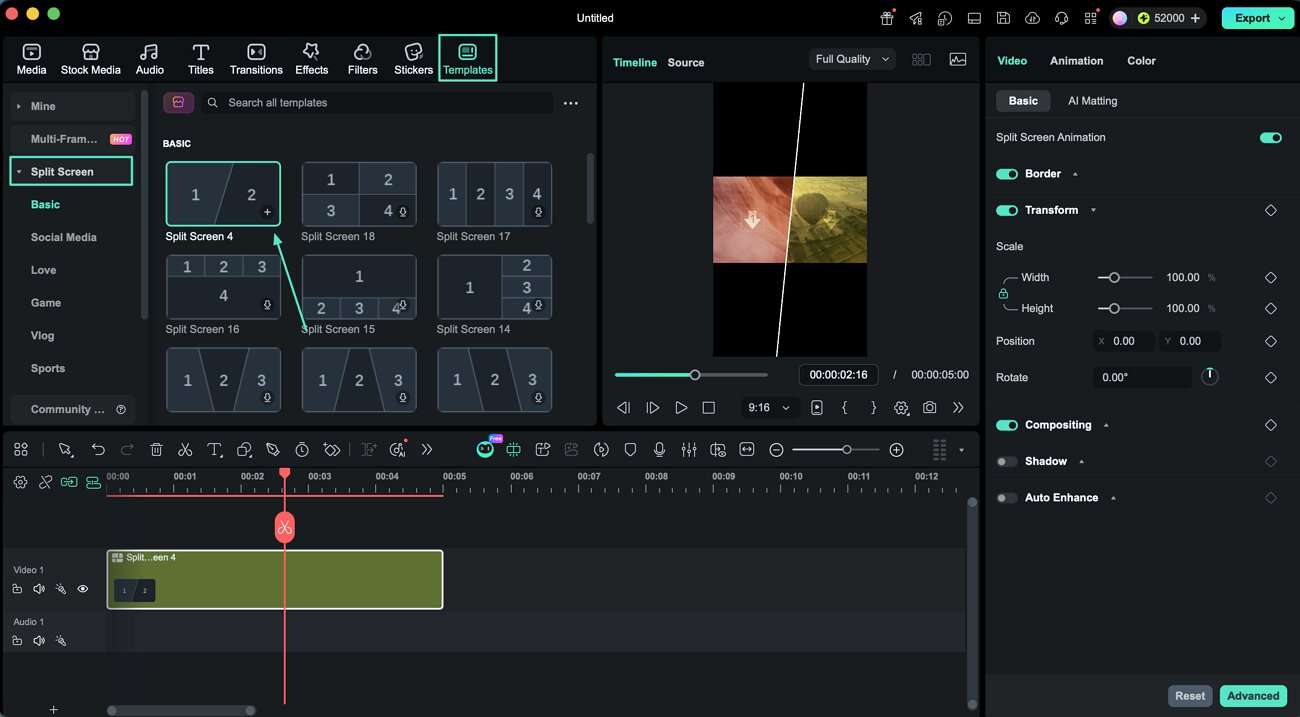Open the marker shield icon

[630, 450]
